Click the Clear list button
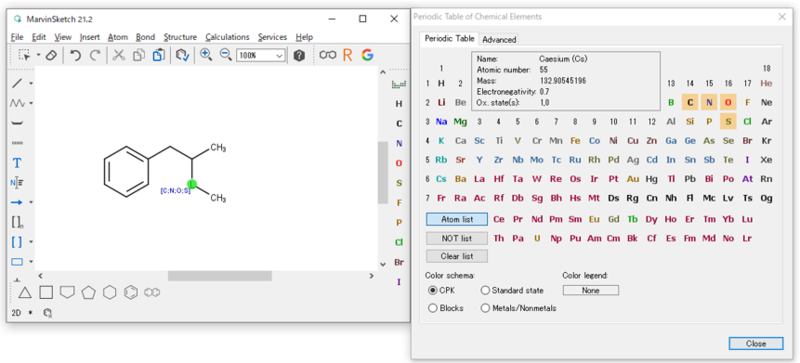 pyautogui.click(x=457, y=256)
